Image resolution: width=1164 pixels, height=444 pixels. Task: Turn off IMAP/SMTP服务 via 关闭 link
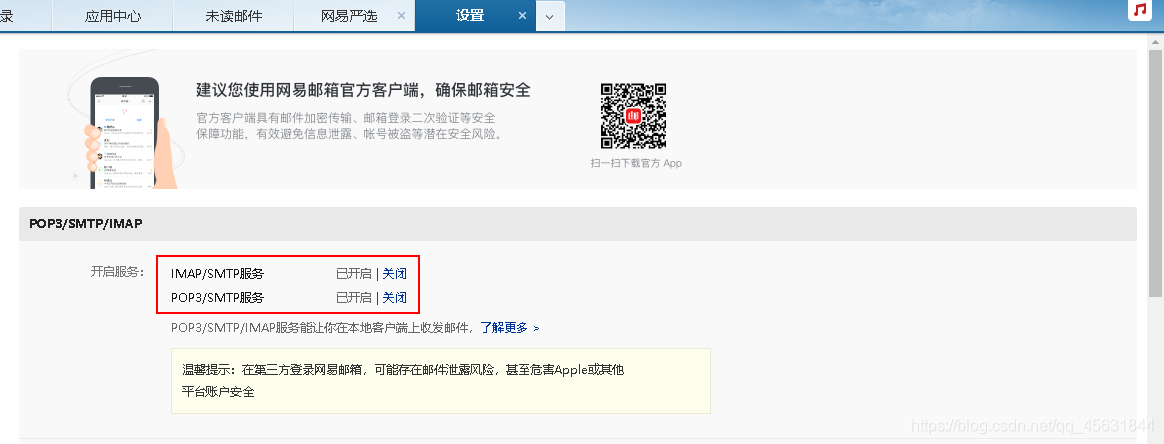pos(394,274)
